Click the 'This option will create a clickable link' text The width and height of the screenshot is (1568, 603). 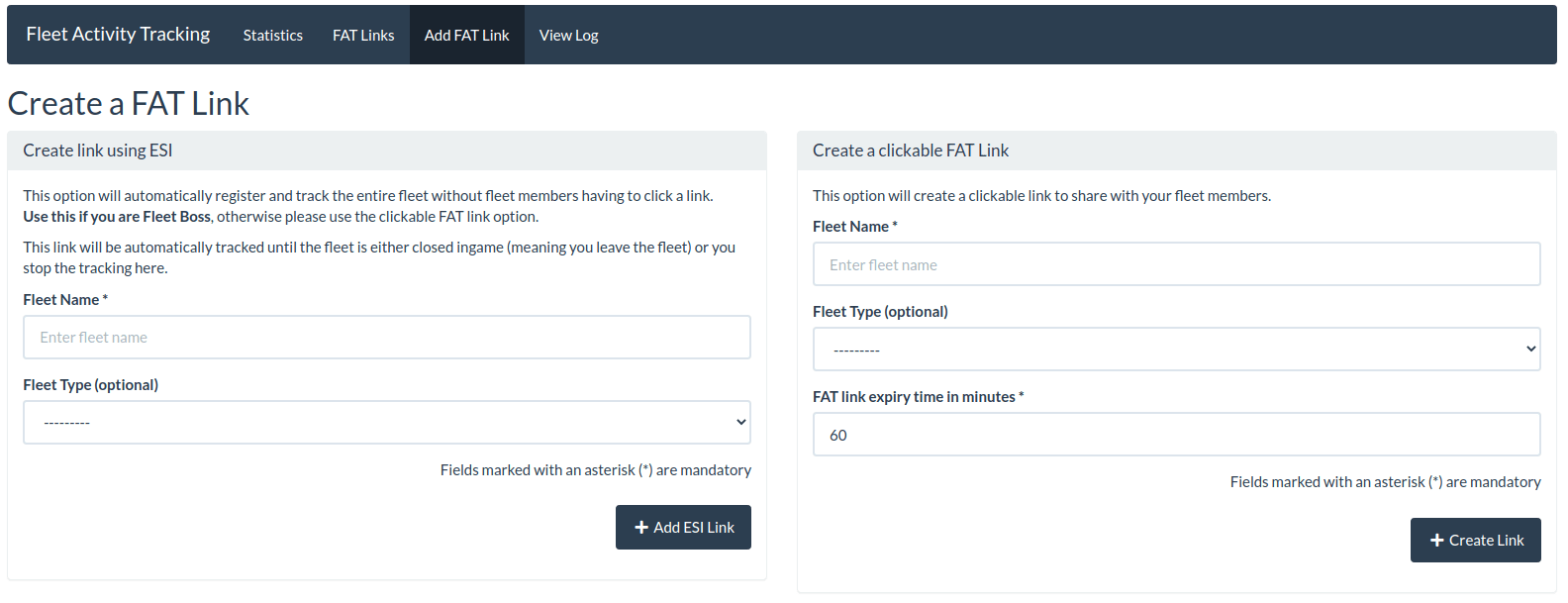click(x=1041, y=196)
